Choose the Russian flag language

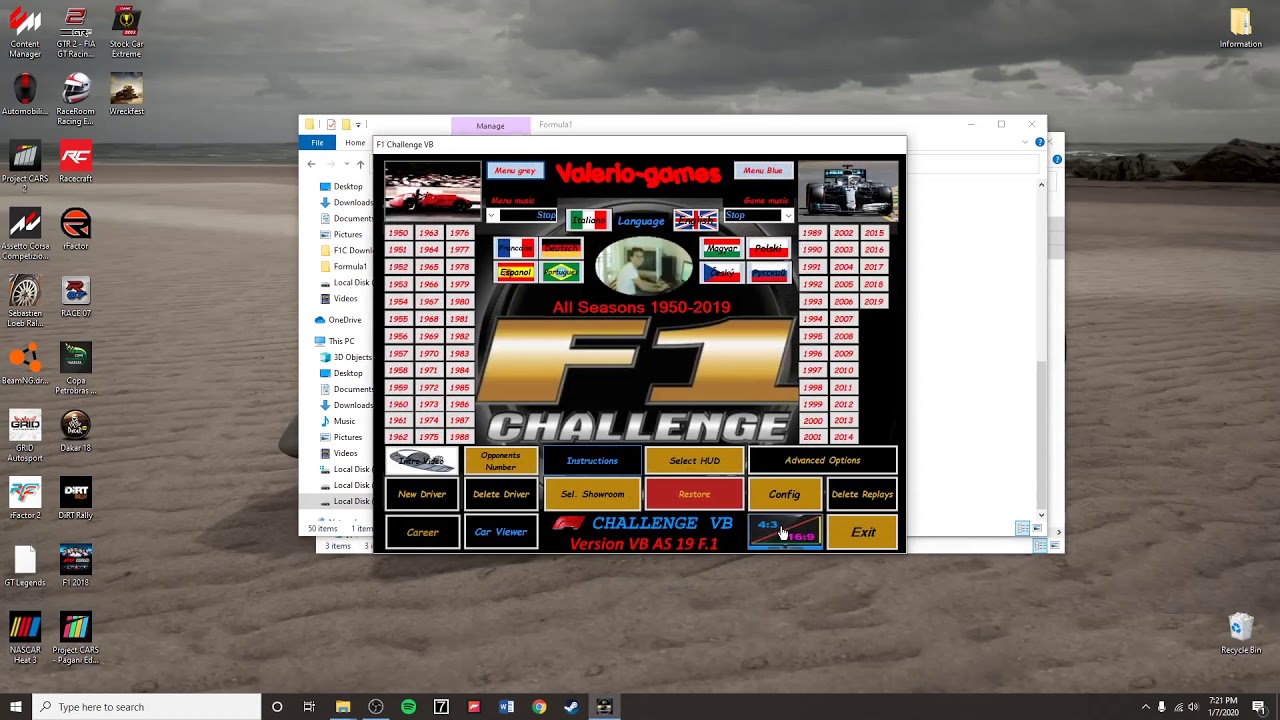(768, 272)
